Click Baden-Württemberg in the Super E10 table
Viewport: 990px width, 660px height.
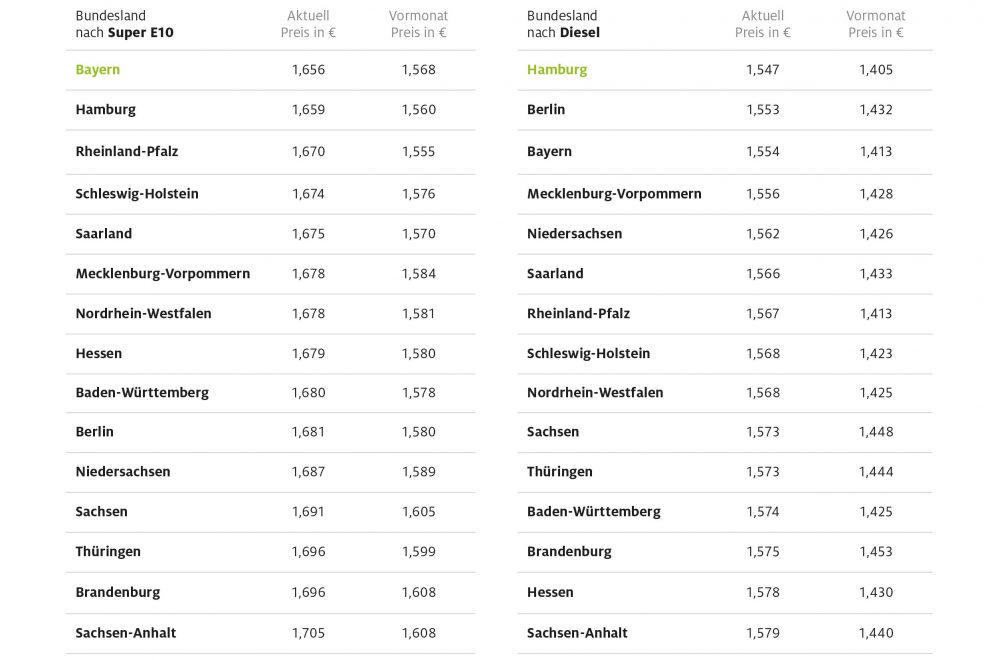click(142, 393)
